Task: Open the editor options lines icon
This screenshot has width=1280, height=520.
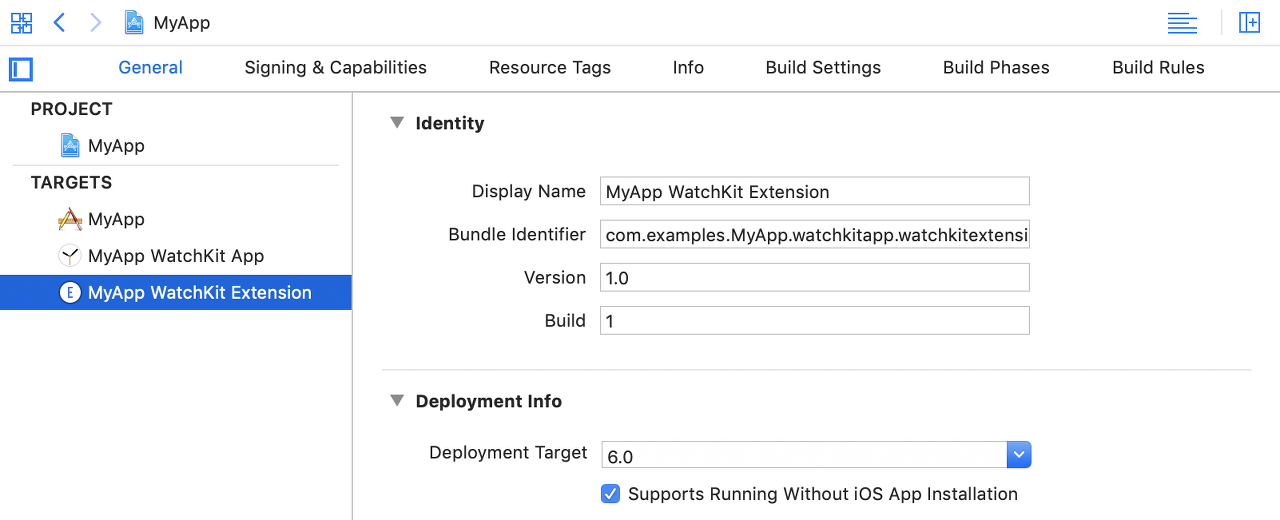Action: pyautogui.click(x=1182, y=22)
